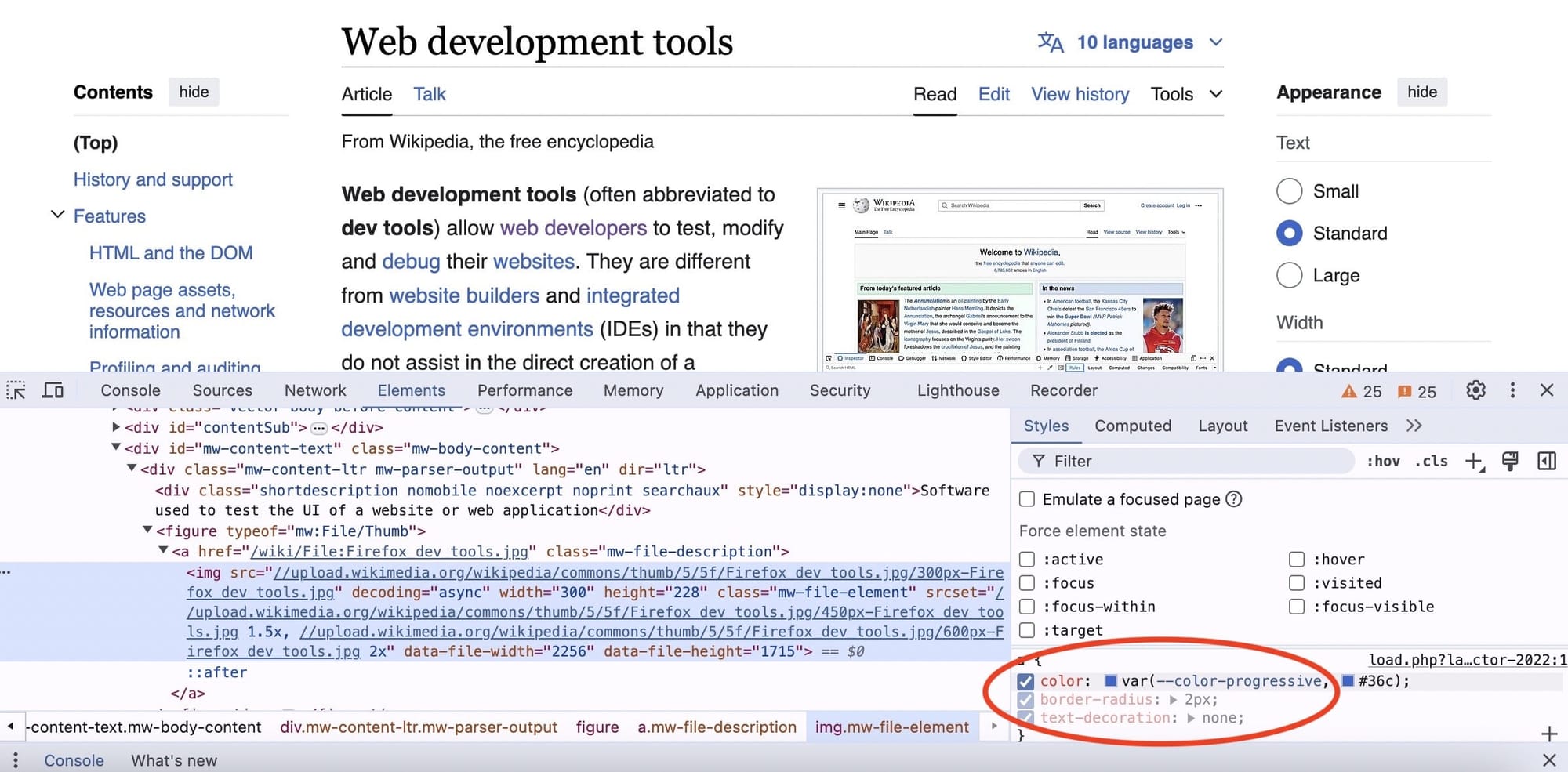Expand the contentSub div node
The image size is (1568, 772).
(x=116, y=427)
